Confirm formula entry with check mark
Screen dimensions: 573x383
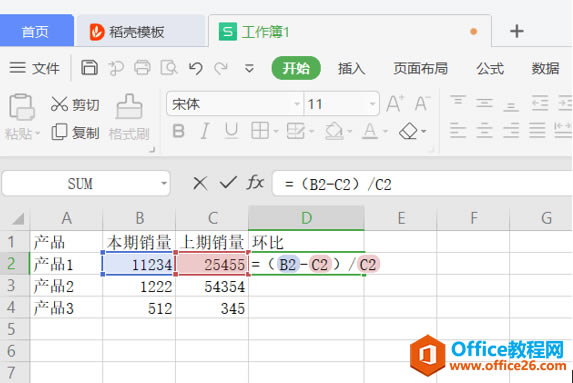[228, 182]
